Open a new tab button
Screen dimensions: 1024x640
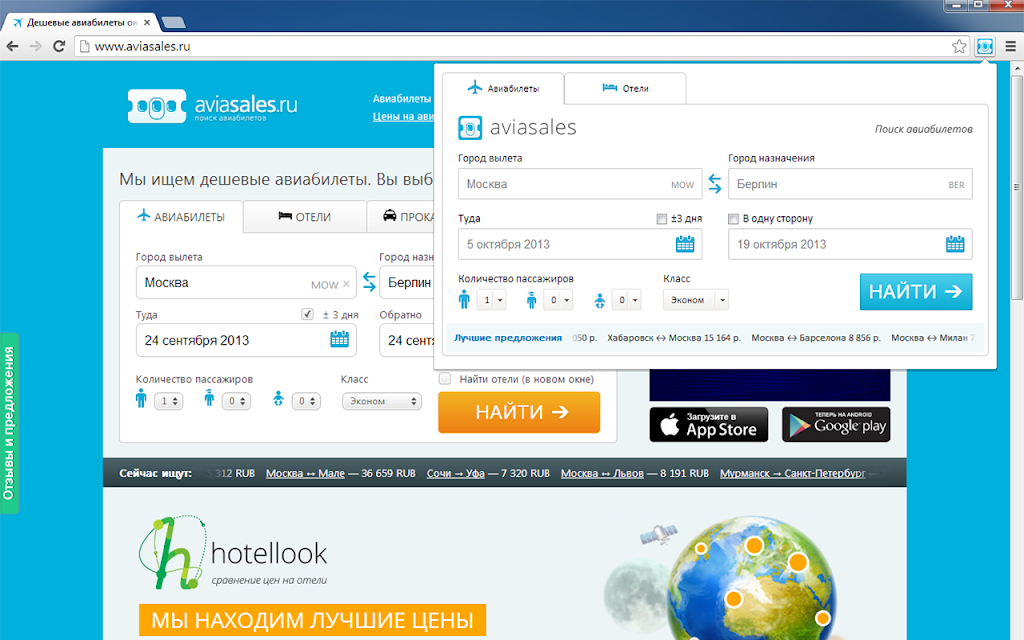tap(173, 23)
